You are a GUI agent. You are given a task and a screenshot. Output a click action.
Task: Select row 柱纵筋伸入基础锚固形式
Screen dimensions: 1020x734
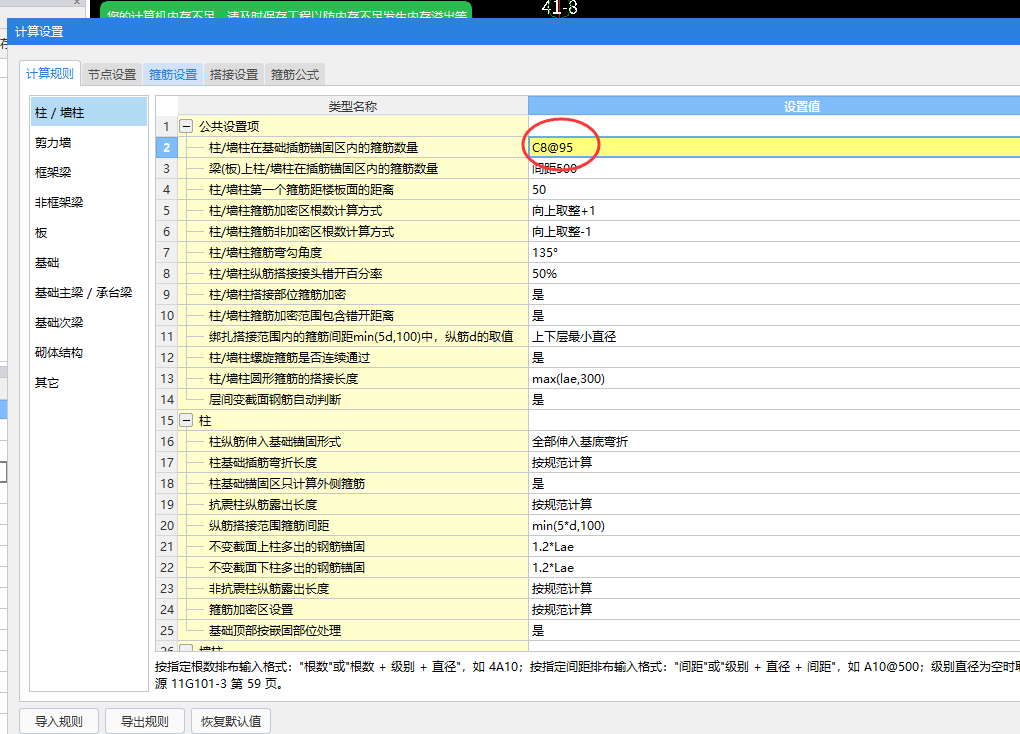(x=353, y=441)
